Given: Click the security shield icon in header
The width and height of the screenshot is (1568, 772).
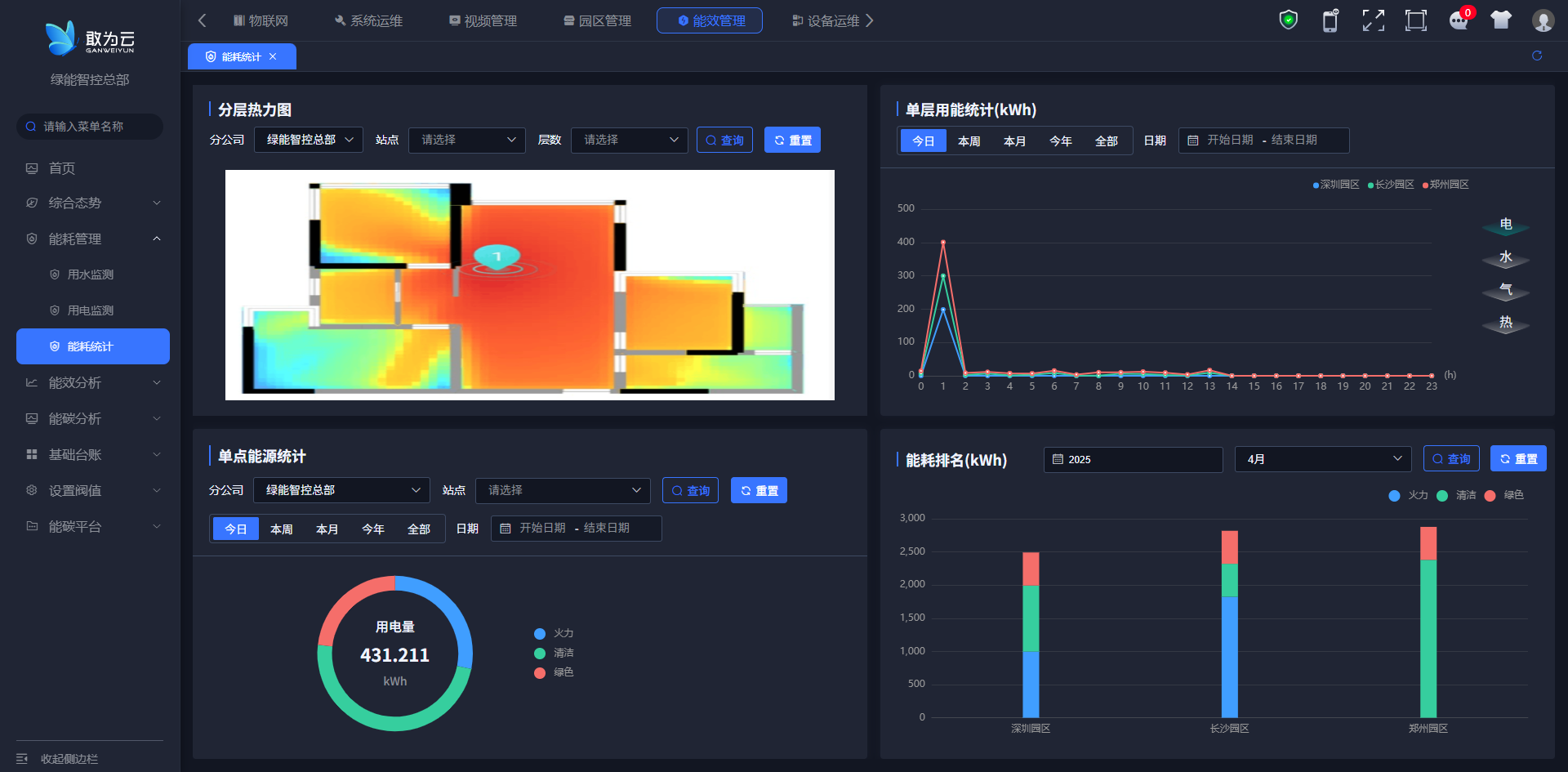Looking at the screenshot, I should 1288,20.
